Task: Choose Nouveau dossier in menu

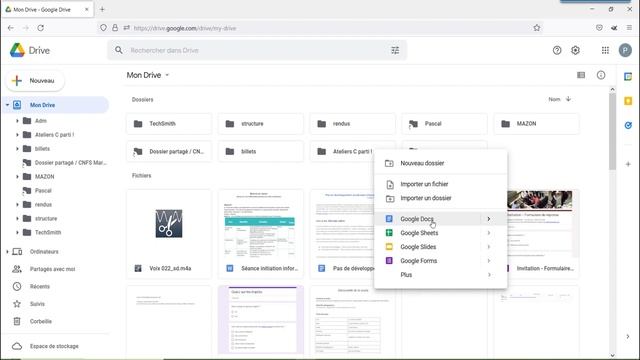Action: click(x=440, y=163)
